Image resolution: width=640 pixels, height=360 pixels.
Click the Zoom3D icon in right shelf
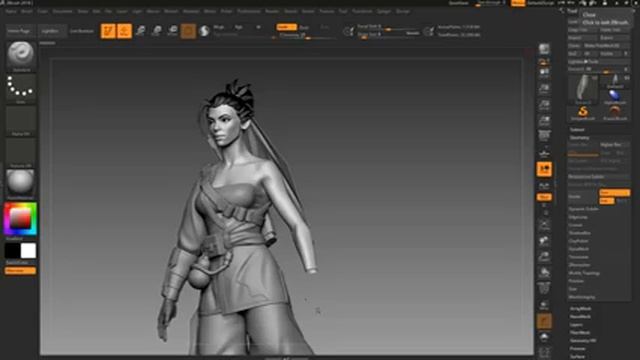point(544,257)
